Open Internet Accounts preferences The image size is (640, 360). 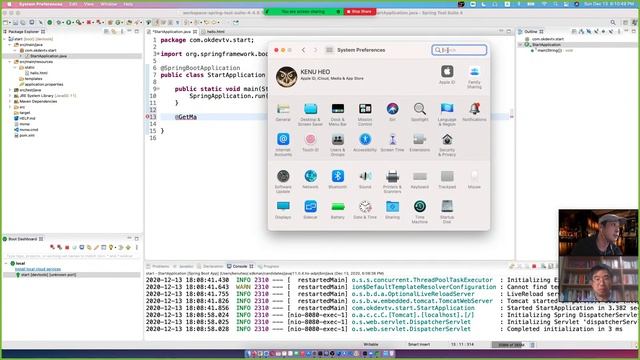tap(283, 144)
